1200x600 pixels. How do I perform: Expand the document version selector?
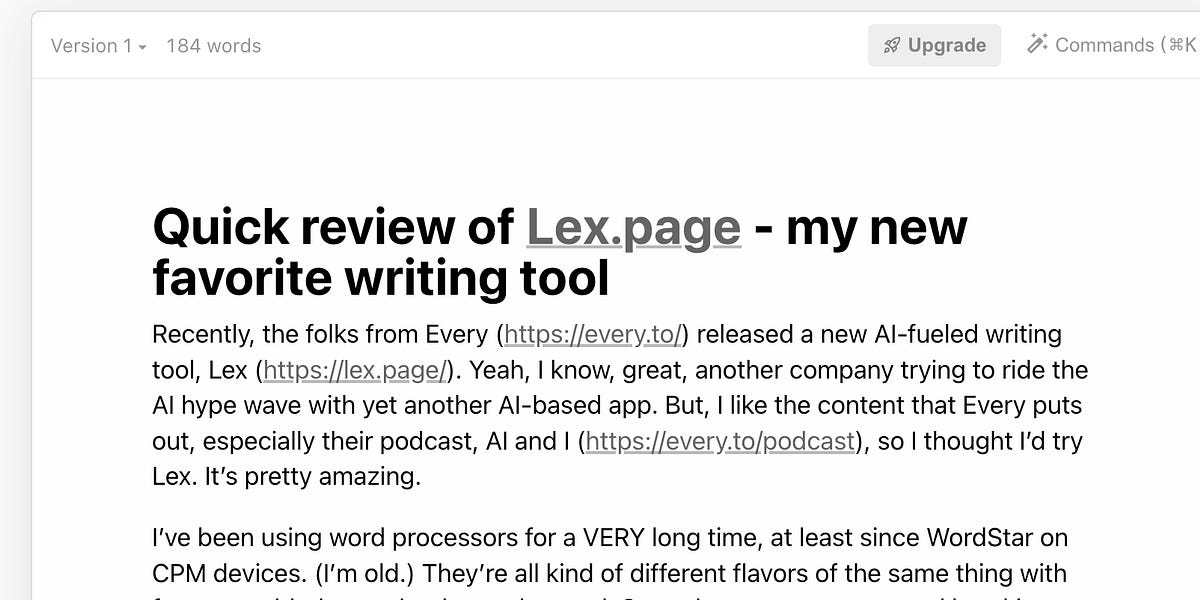pos(97,46)
